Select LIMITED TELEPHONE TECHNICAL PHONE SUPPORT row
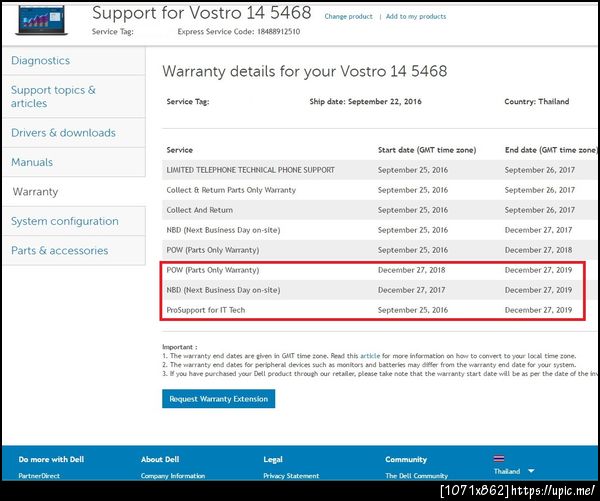This screenshot has width=600, height=501. click(379, 170)
